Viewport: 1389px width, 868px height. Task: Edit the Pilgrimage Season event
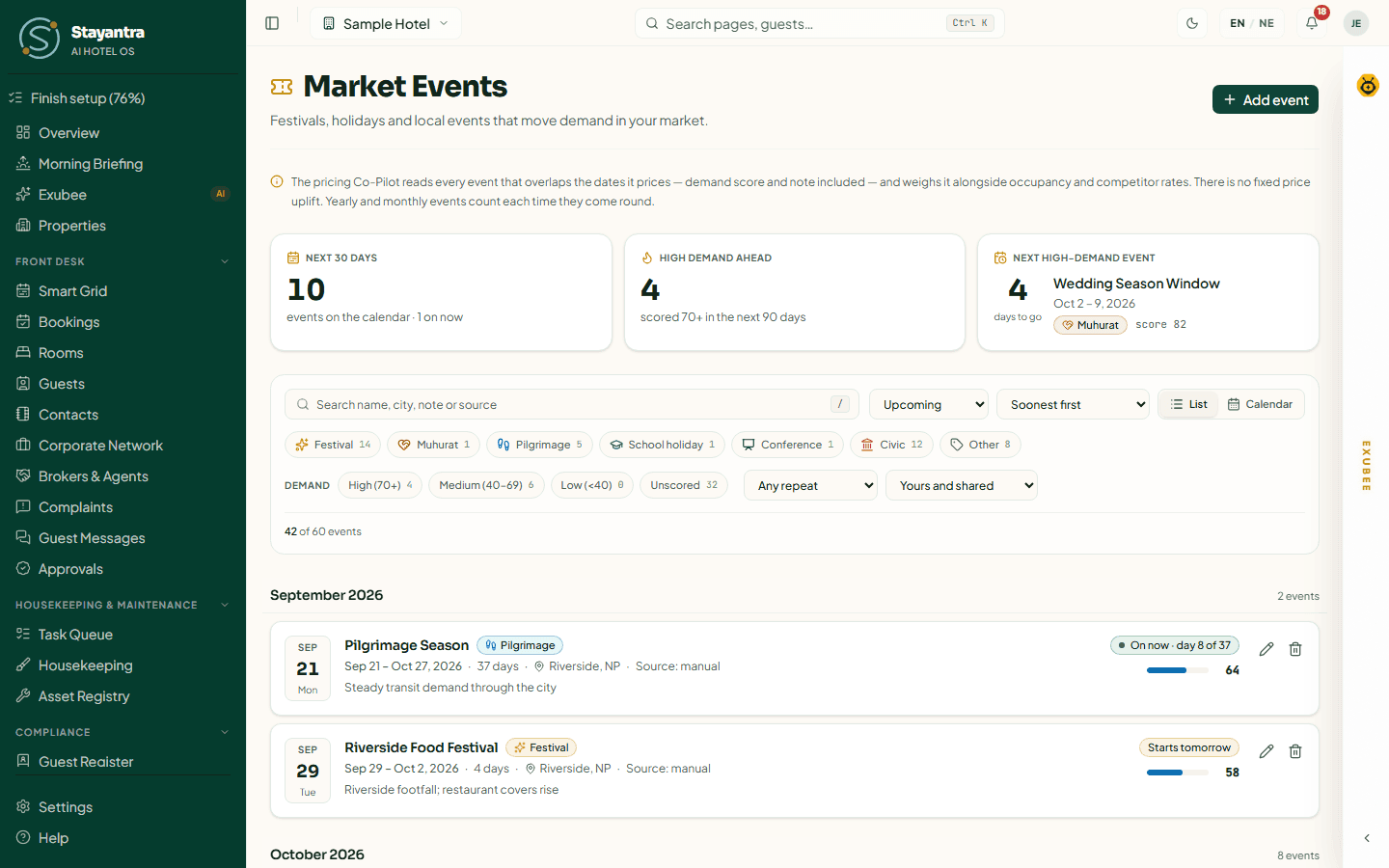click(x=1266, y=649)
